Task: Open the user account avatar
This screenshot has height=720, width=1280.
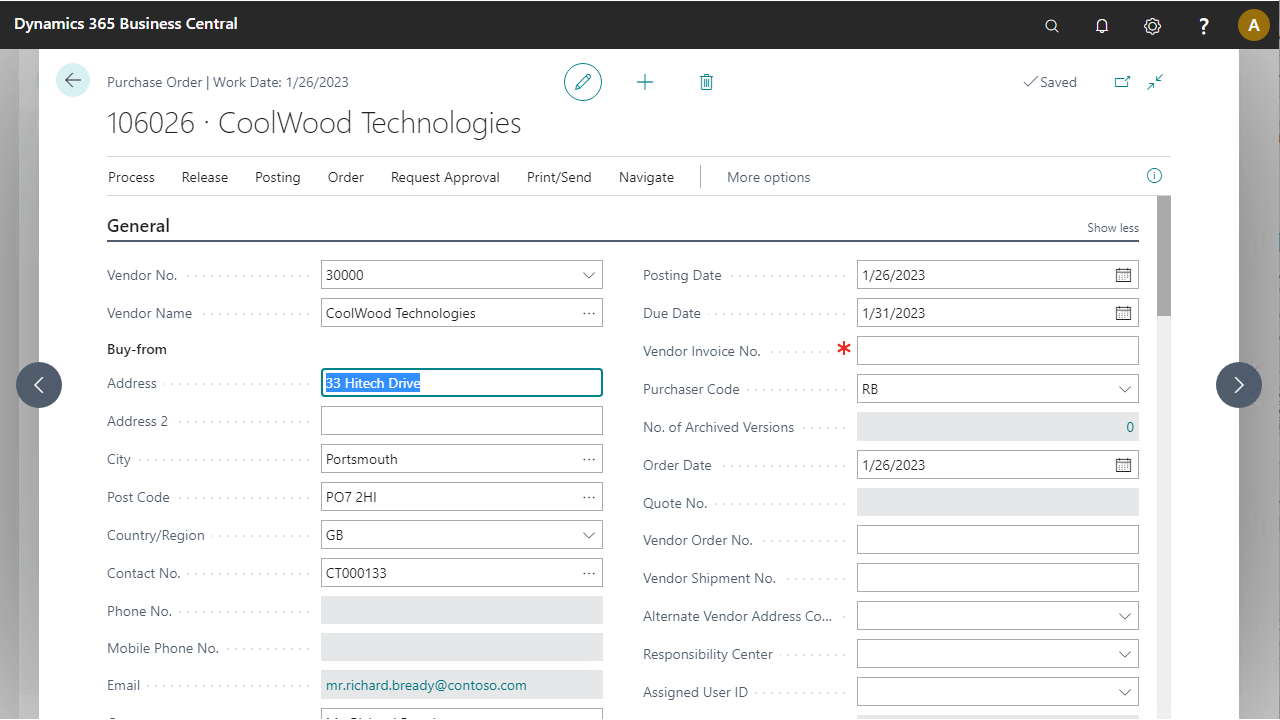Action: click(1254, 25)
